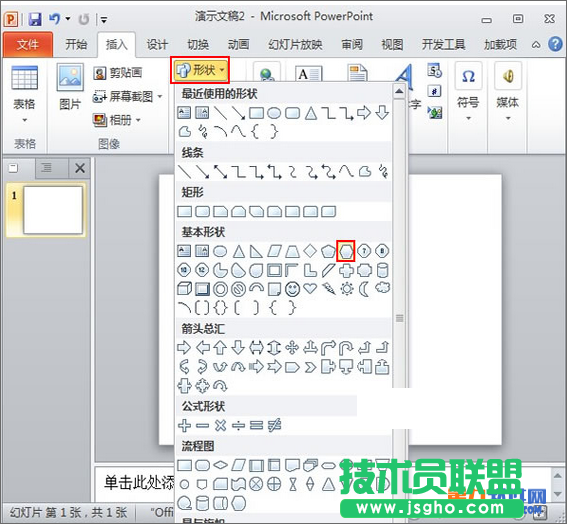This screenshot has height=524, width=567.
Task: Open Customize Quick Access Toolbar dropdown
Action: (104, 19)
